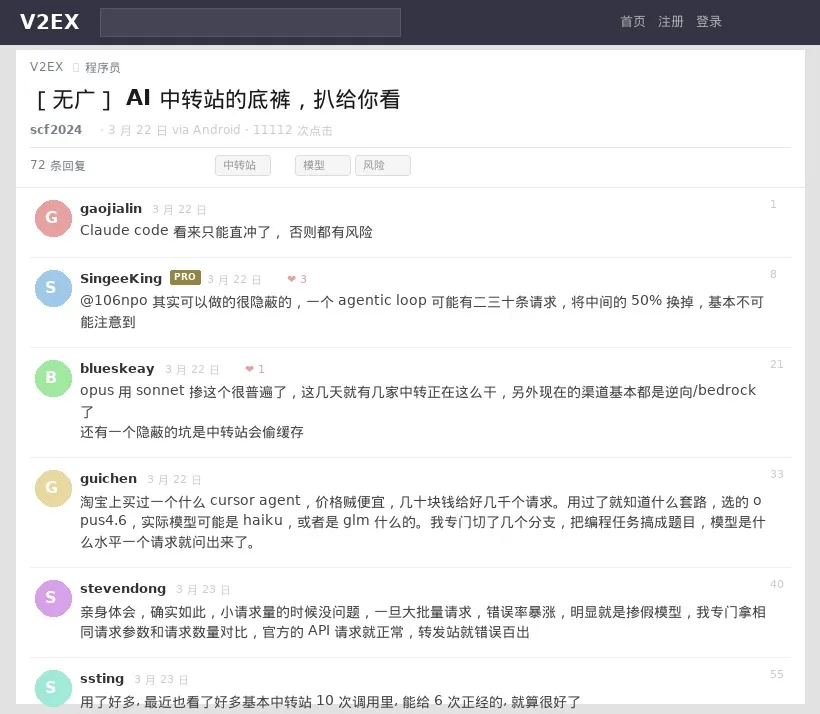Click blueskeay's green avatar
The image size is (820, 714).
pyautogui.click(x=53, y=378)
